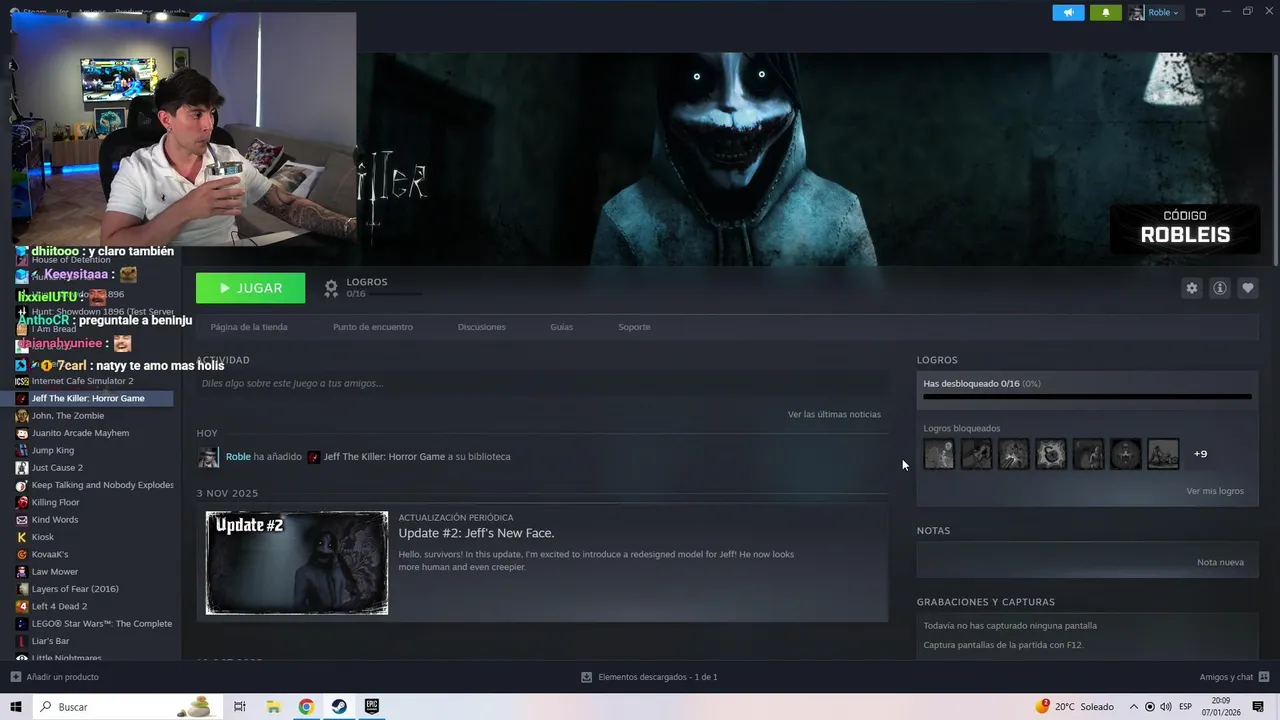Click Ver las últimas noticias link

pos(834,414)
